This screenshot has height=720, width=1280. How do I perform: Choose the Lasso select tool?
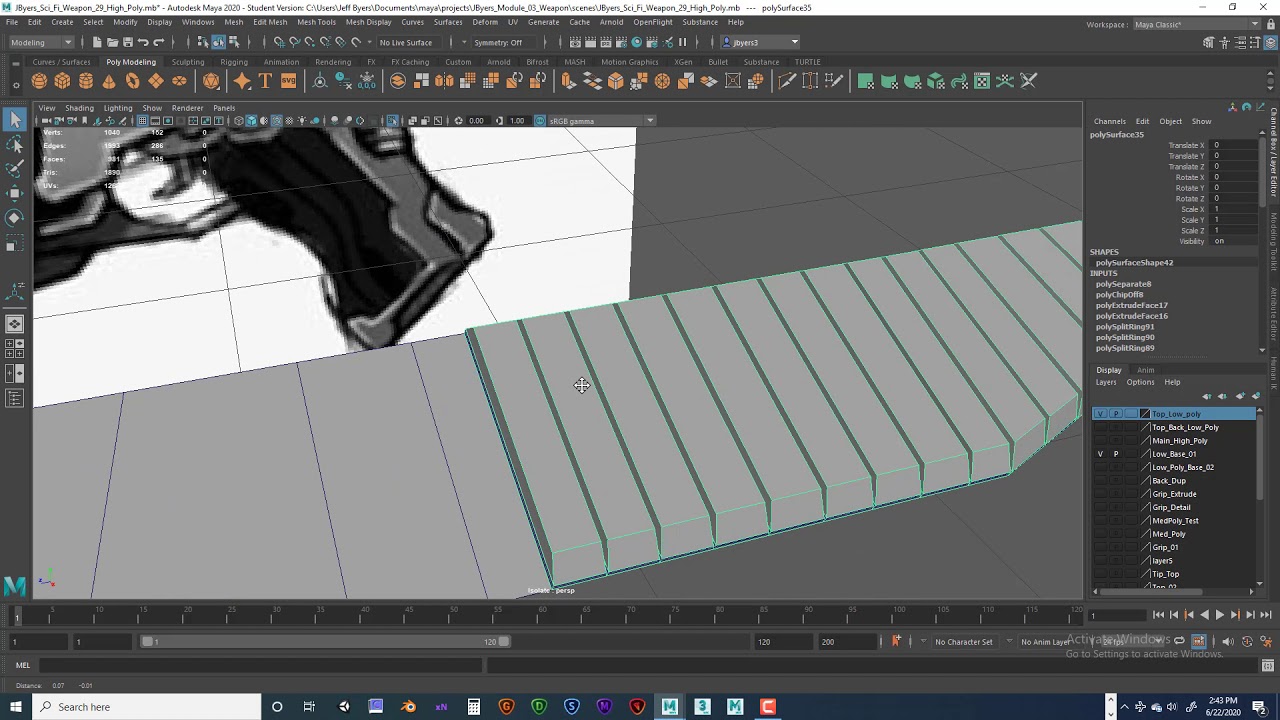coord(14,145)
